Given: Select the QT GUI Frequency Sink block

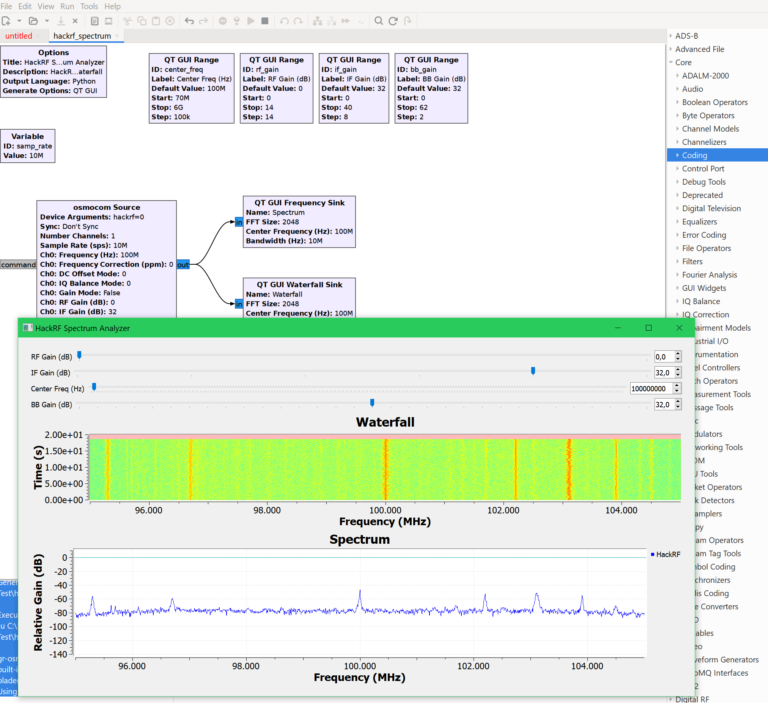Looking at the screenshot, I should 299,222.
